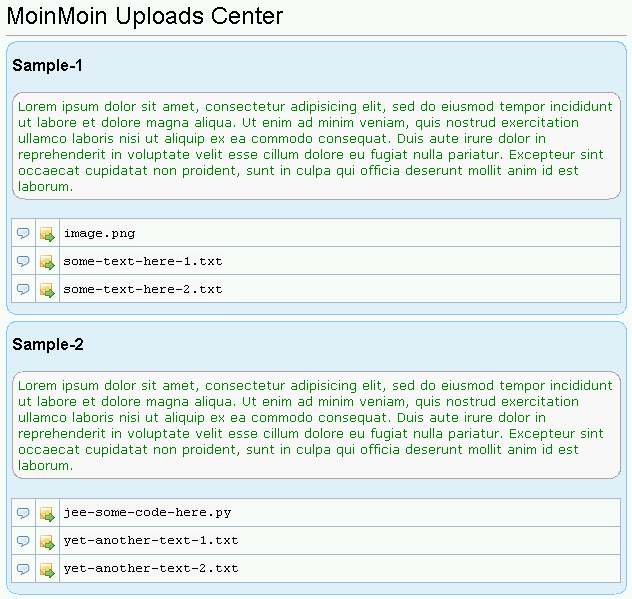Click the Sample-1 section heading
Screen dimensions: 632x599
(x=48, y=66)
